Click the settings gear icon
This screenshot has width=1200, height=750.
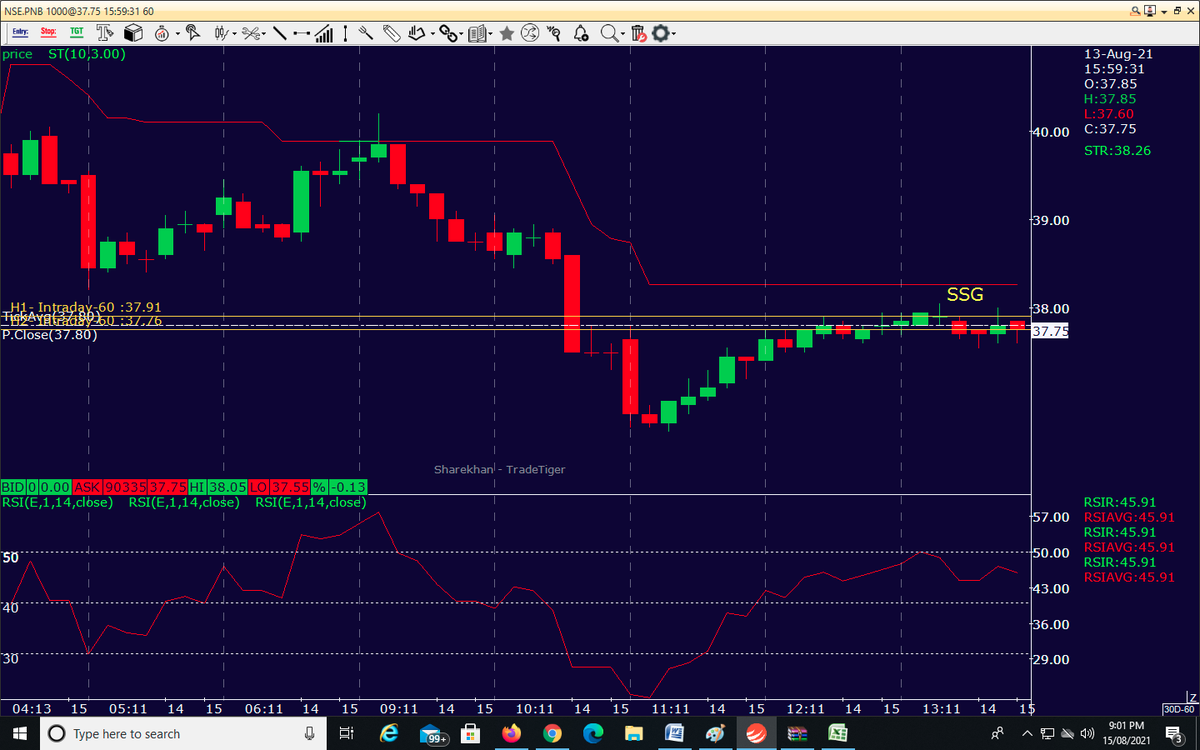pos(659,33)
